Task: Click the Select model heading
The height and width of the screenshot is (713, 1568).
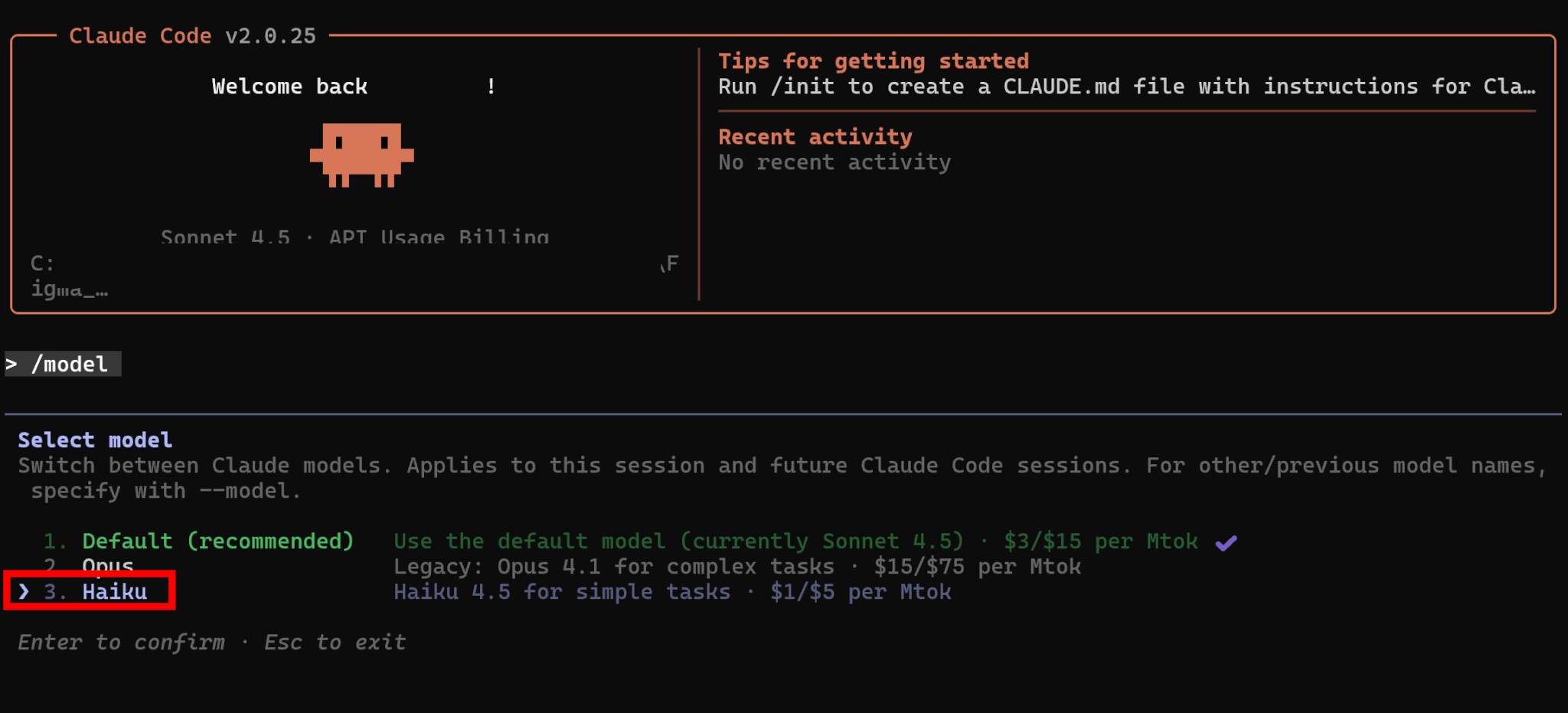Action: 95,440
